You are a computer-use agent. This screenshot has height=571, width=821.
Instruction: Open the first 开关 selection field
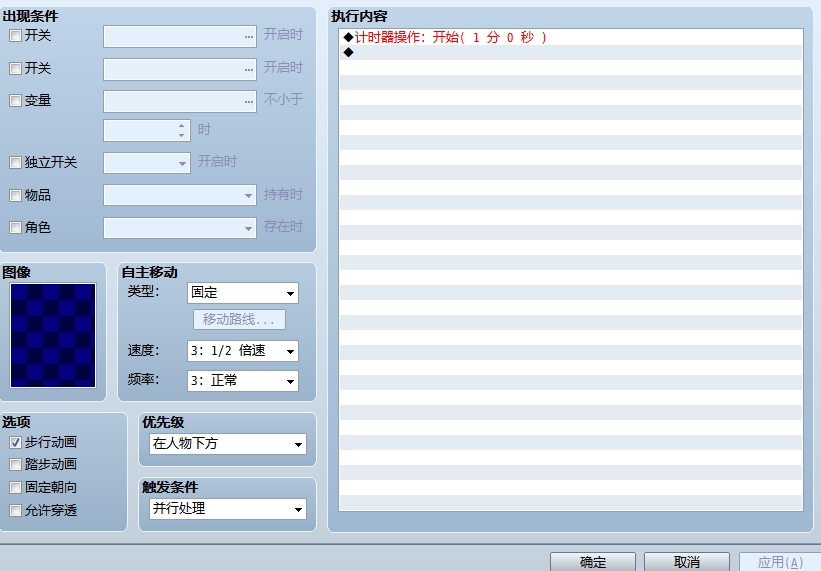point(180,37)
